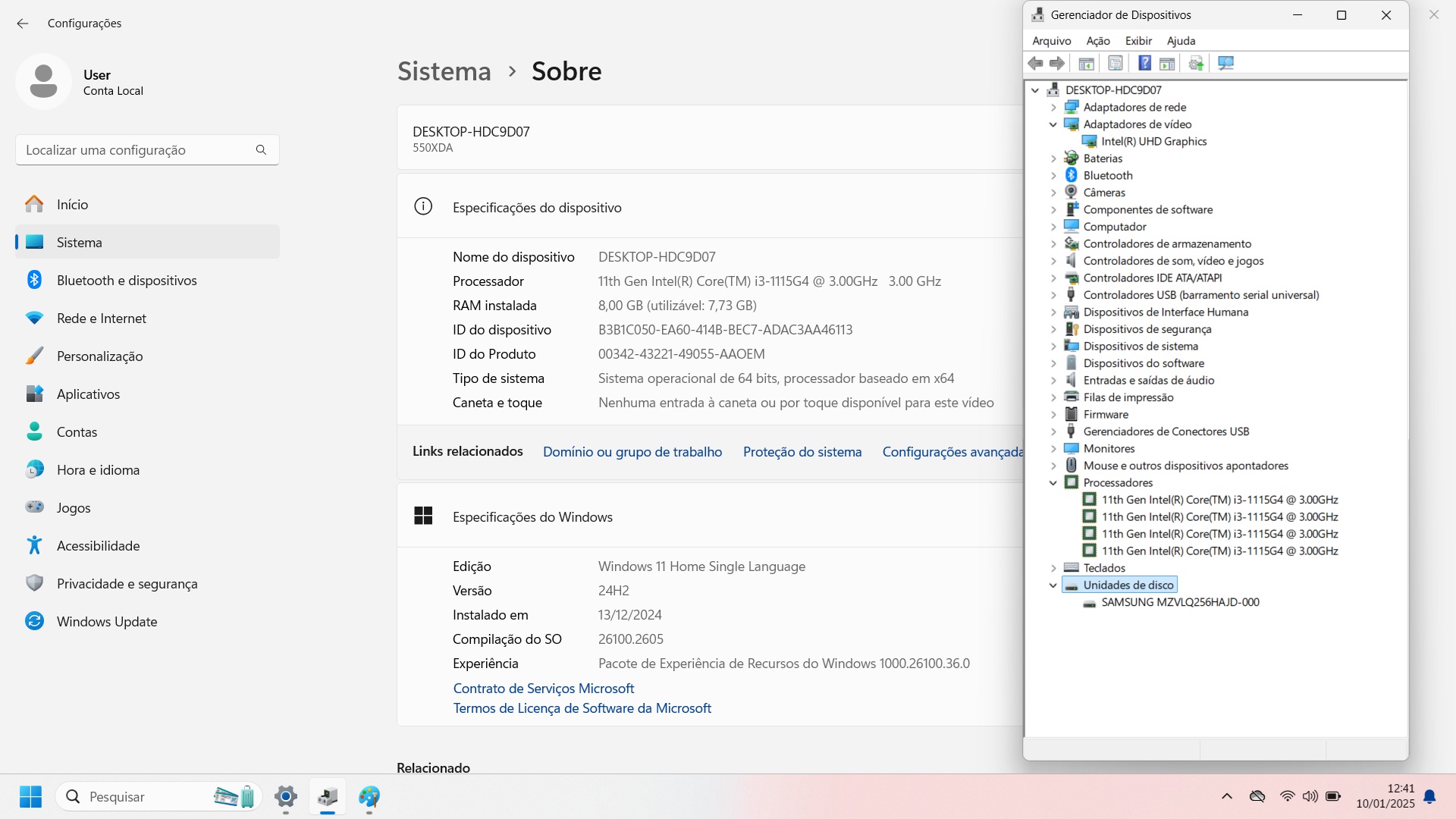Click the Back arrow in Device Manager toolbar
This screenshot has height=819, width=1456.
[1035, 64]
